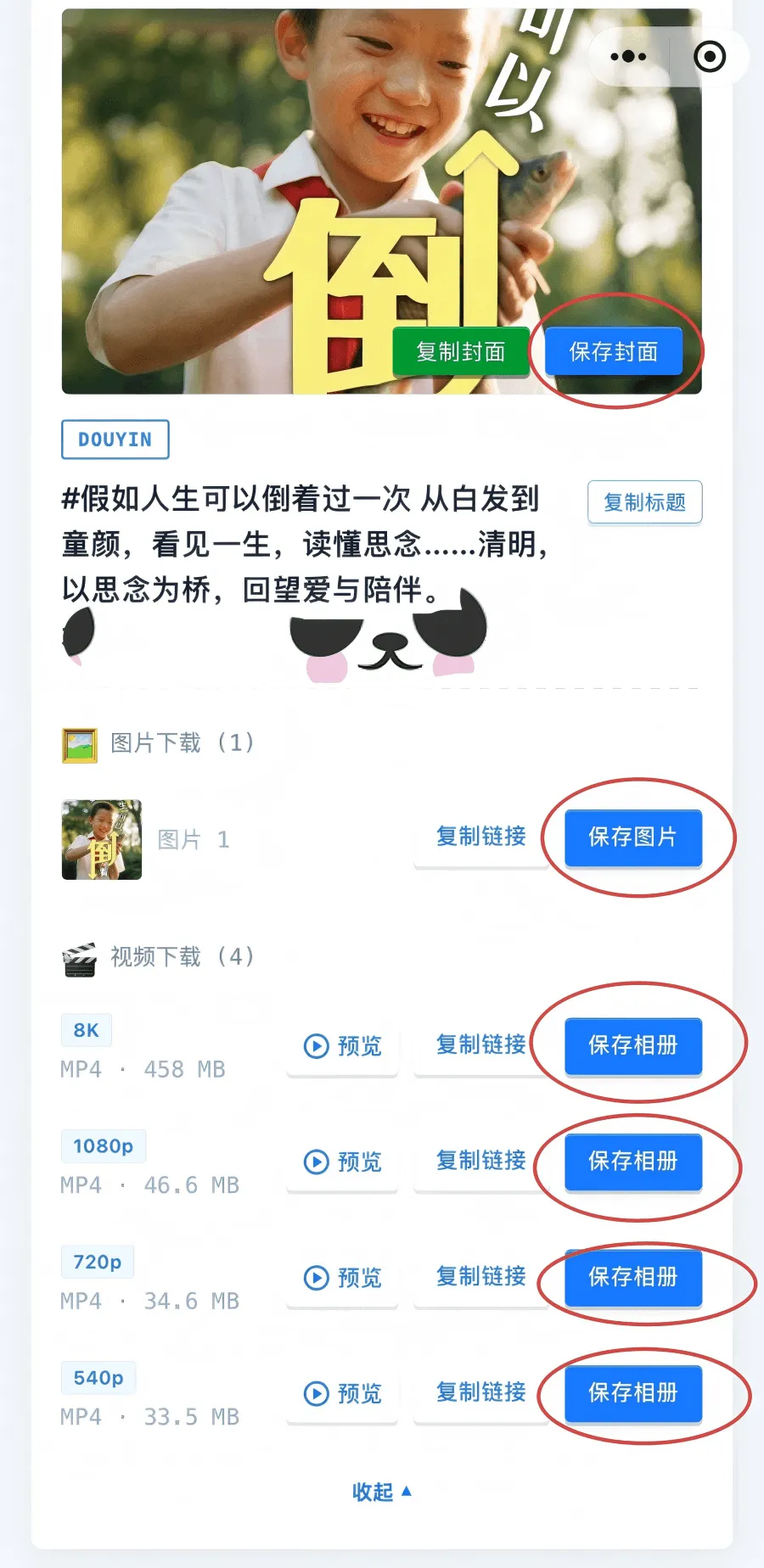This screenshot has width=764, height=1568.
Task: Collapse the list with 收起
Action: click(x=382, y=1492)
